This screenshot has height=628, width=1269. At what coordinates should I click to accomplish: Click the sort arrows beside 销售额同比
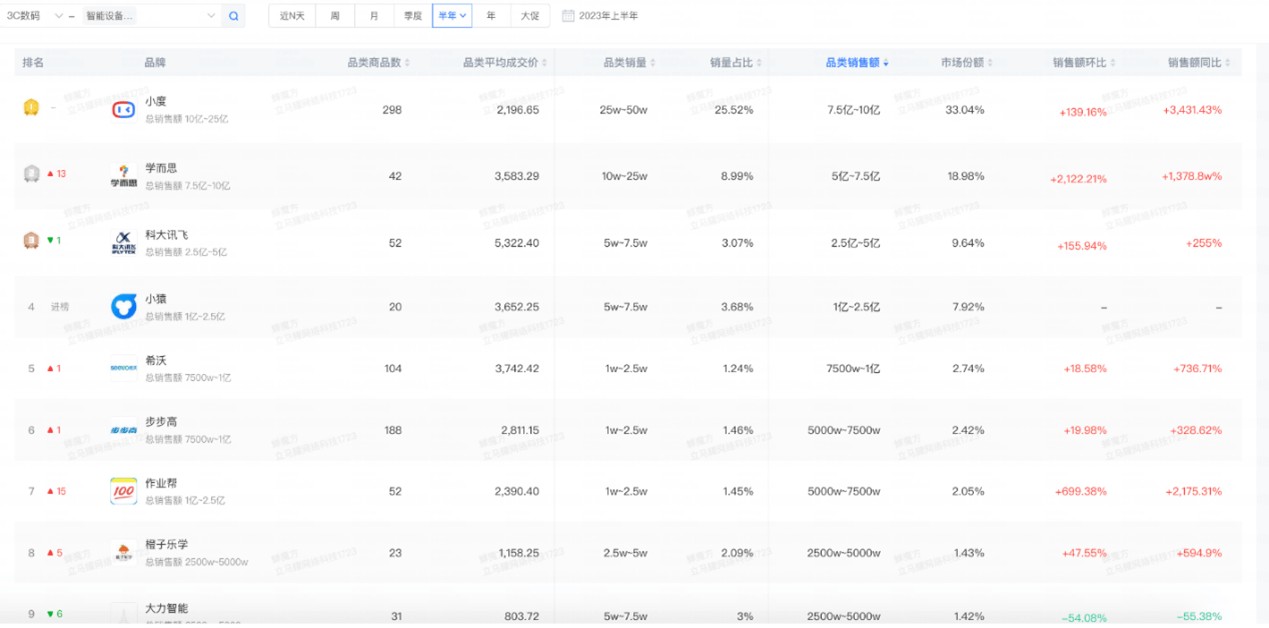tap(1228, 63)
